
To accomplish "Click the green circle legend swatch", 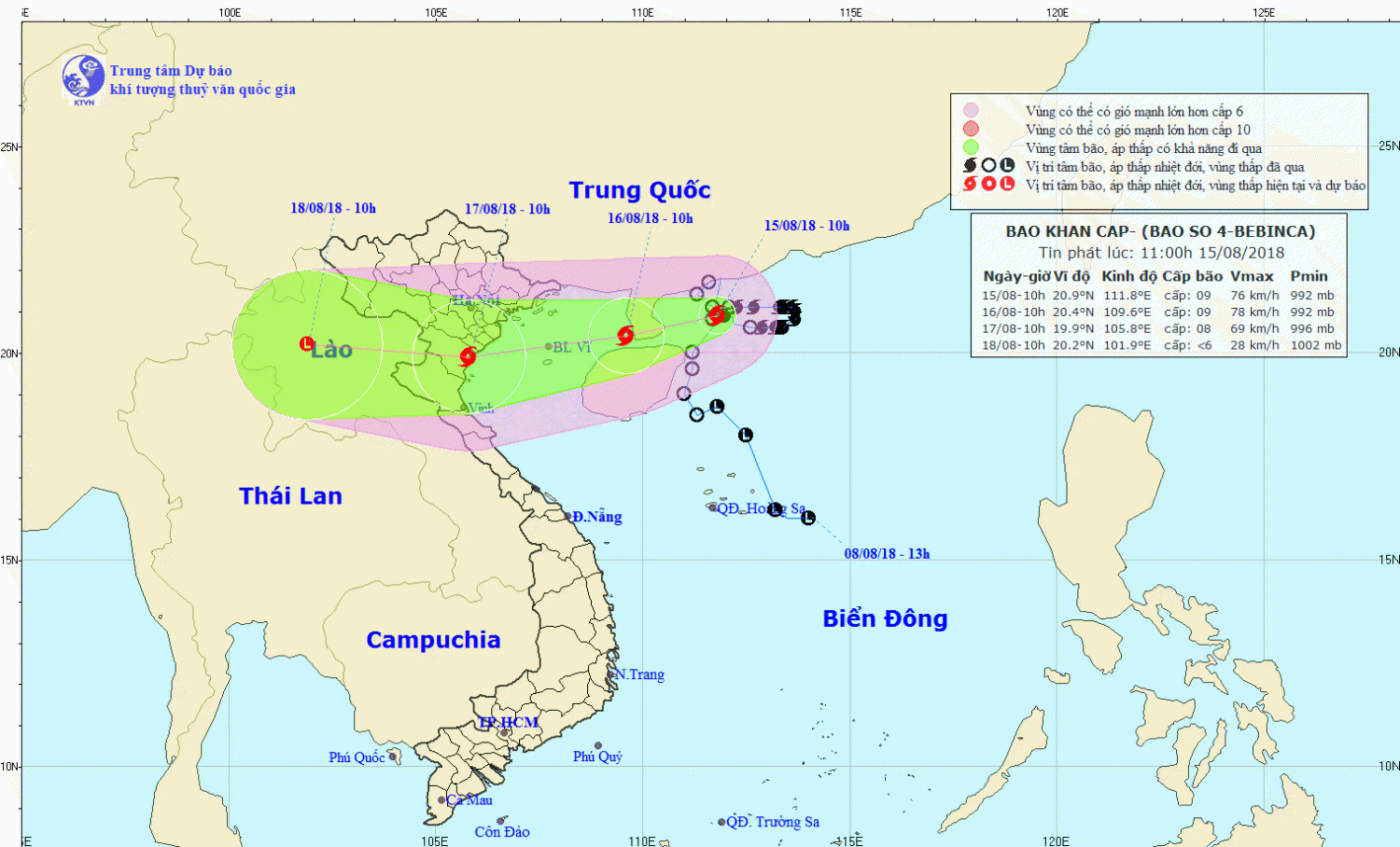I will (971, 146).
